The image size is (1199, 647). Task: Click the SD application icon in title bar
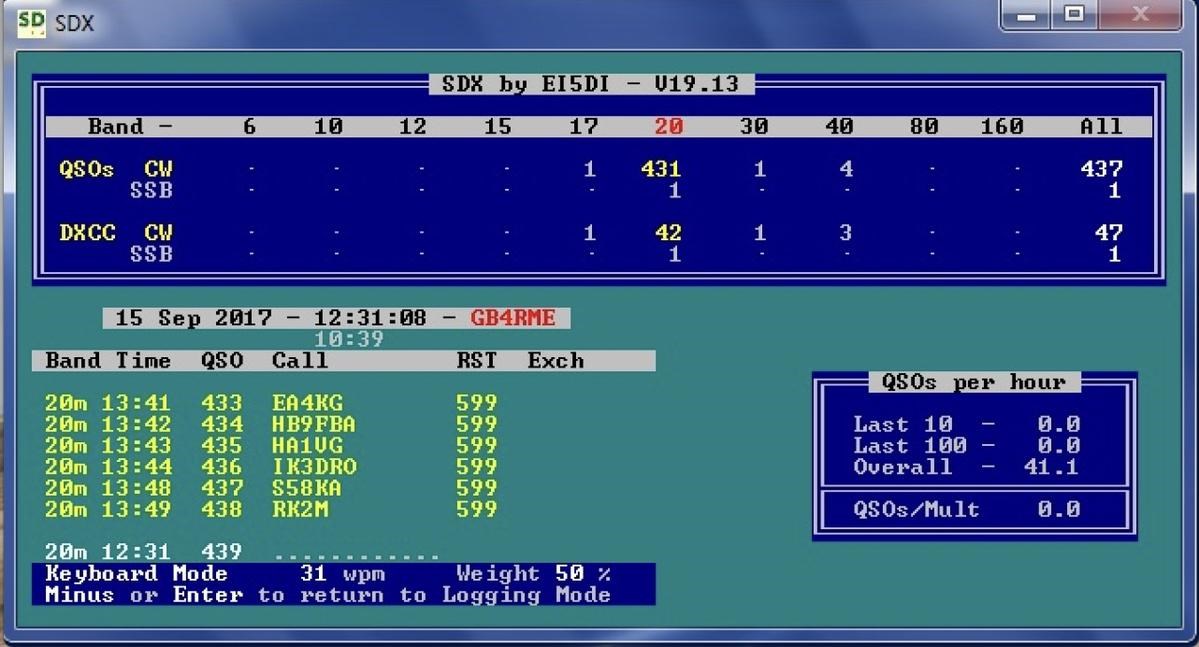(31, 22)
